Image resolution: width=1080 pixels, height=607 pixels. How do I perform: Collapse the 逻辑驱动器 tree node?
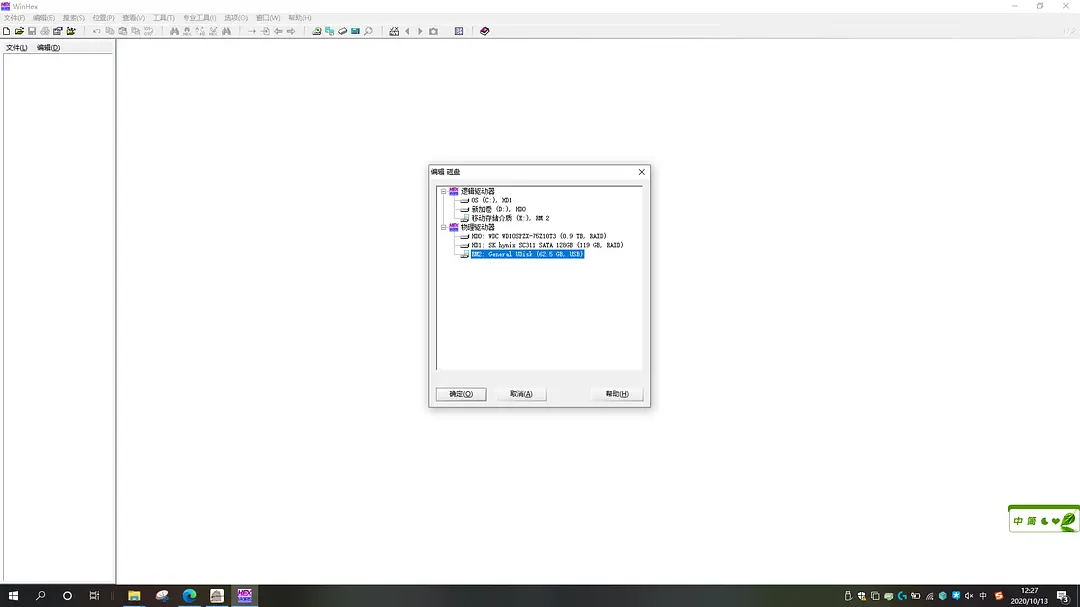coord(443,191)
